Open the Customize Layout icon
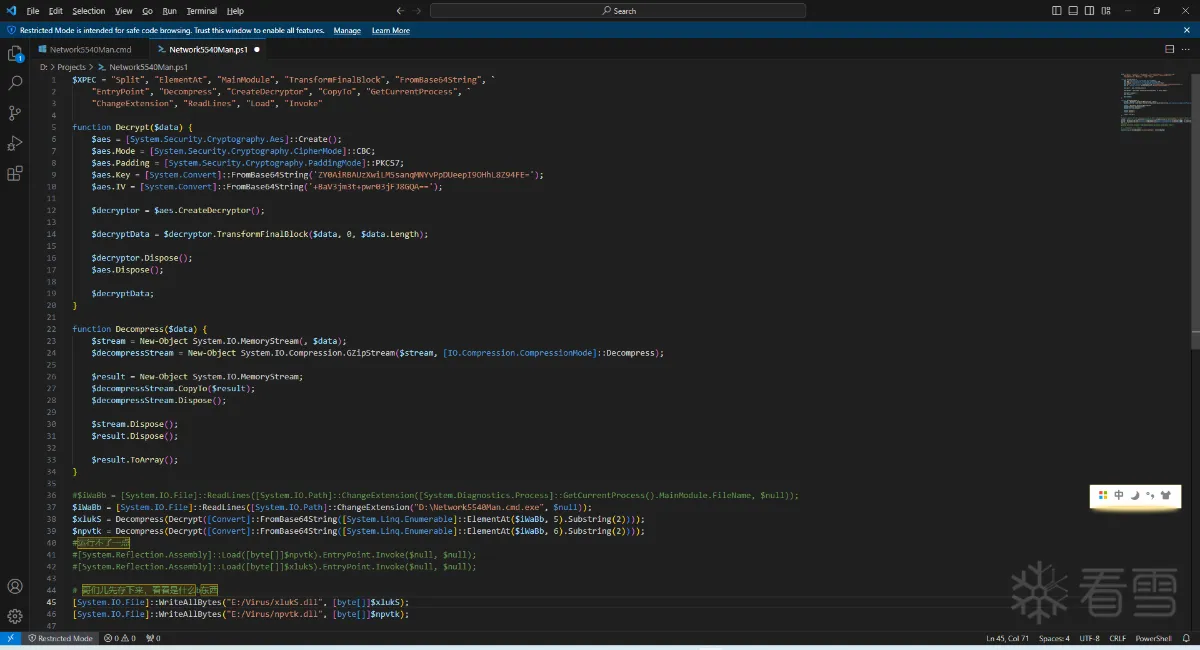The height and width of the screenshot is (650, 1200). [1106, 11]
